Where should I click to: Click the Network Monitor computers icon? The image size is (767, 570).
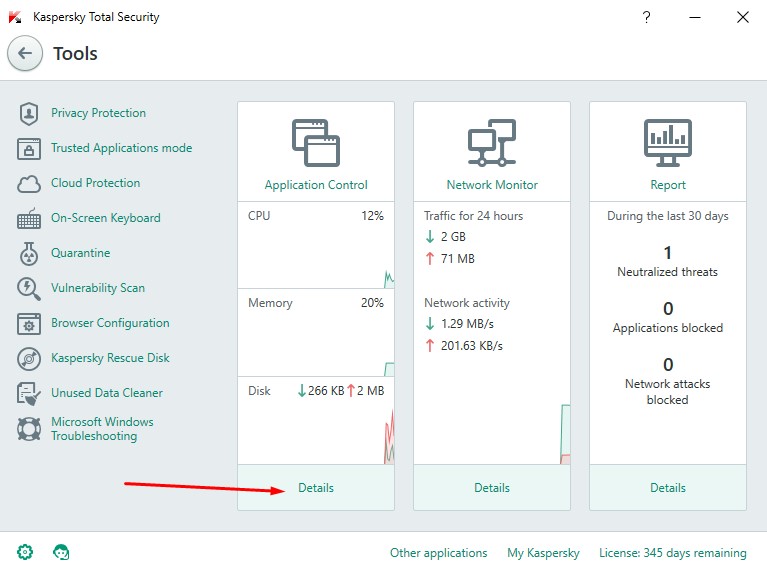(x=492, y=142)
